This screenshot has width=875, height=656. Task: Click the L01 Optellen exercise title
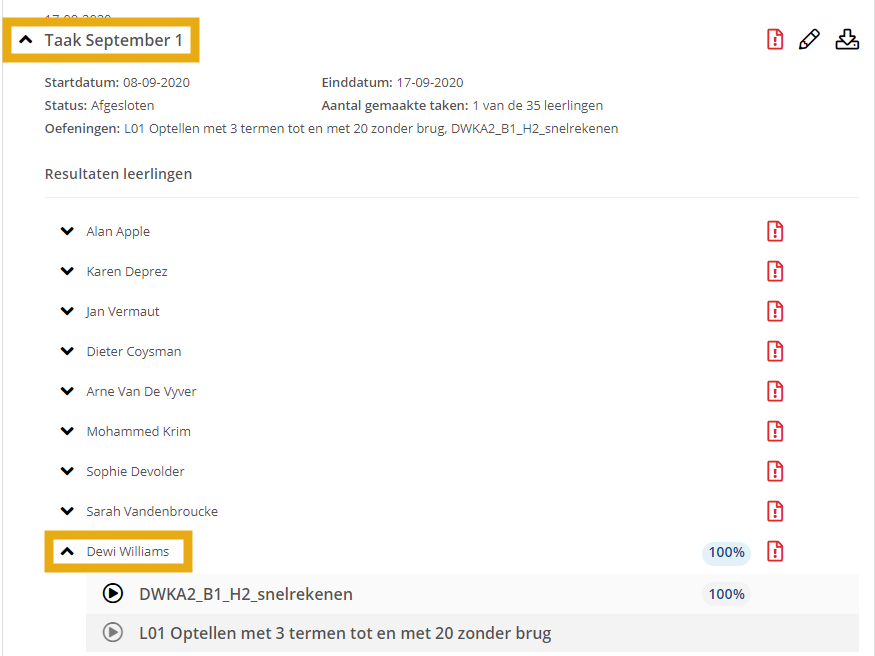(345, 633)
